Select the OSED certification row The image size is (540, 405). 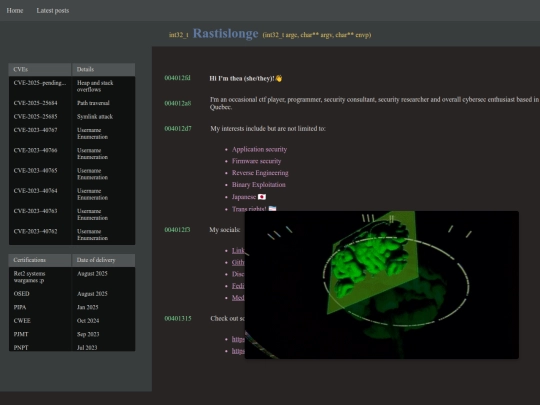point(72,294)
